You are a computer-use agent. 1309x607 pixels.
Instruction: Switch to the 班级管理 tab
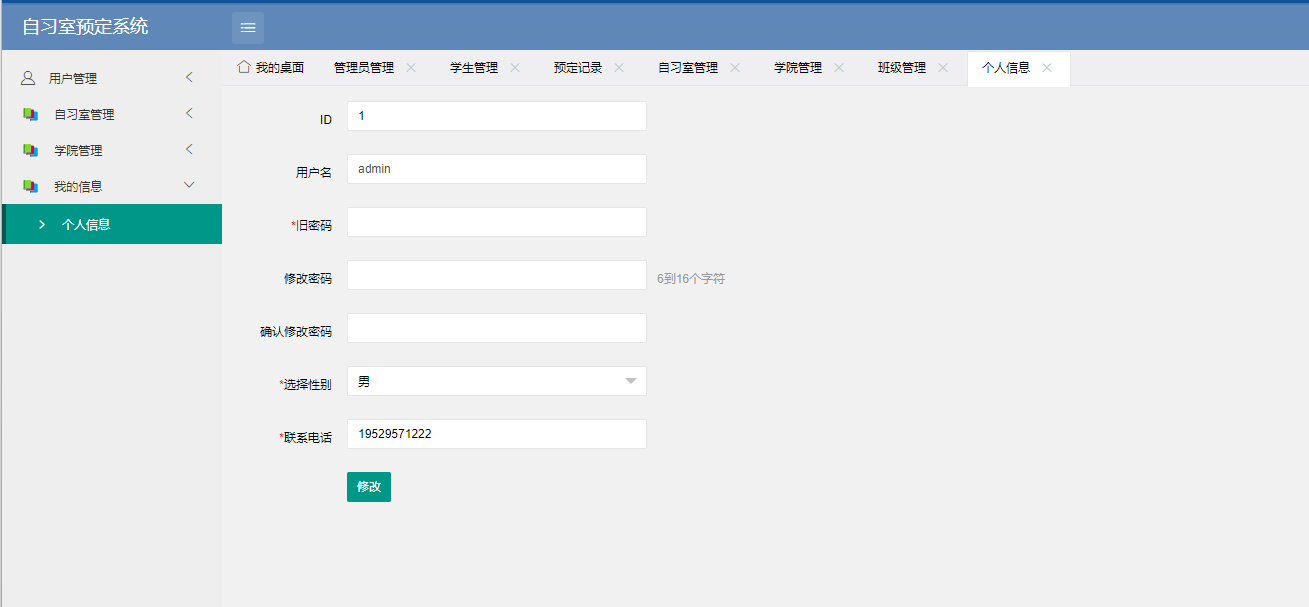[901, 68]
